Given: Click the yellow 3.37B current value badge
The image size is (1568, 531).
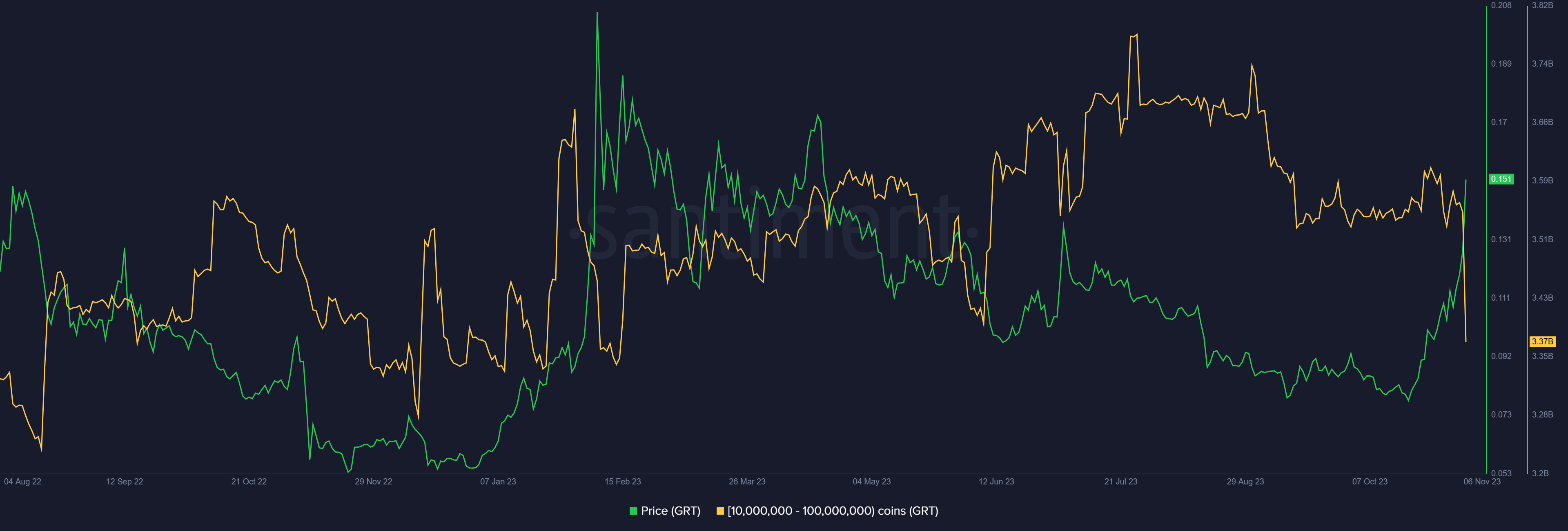Looking at the screenshot, I should pyautogui.click(x=1542, y=341).
